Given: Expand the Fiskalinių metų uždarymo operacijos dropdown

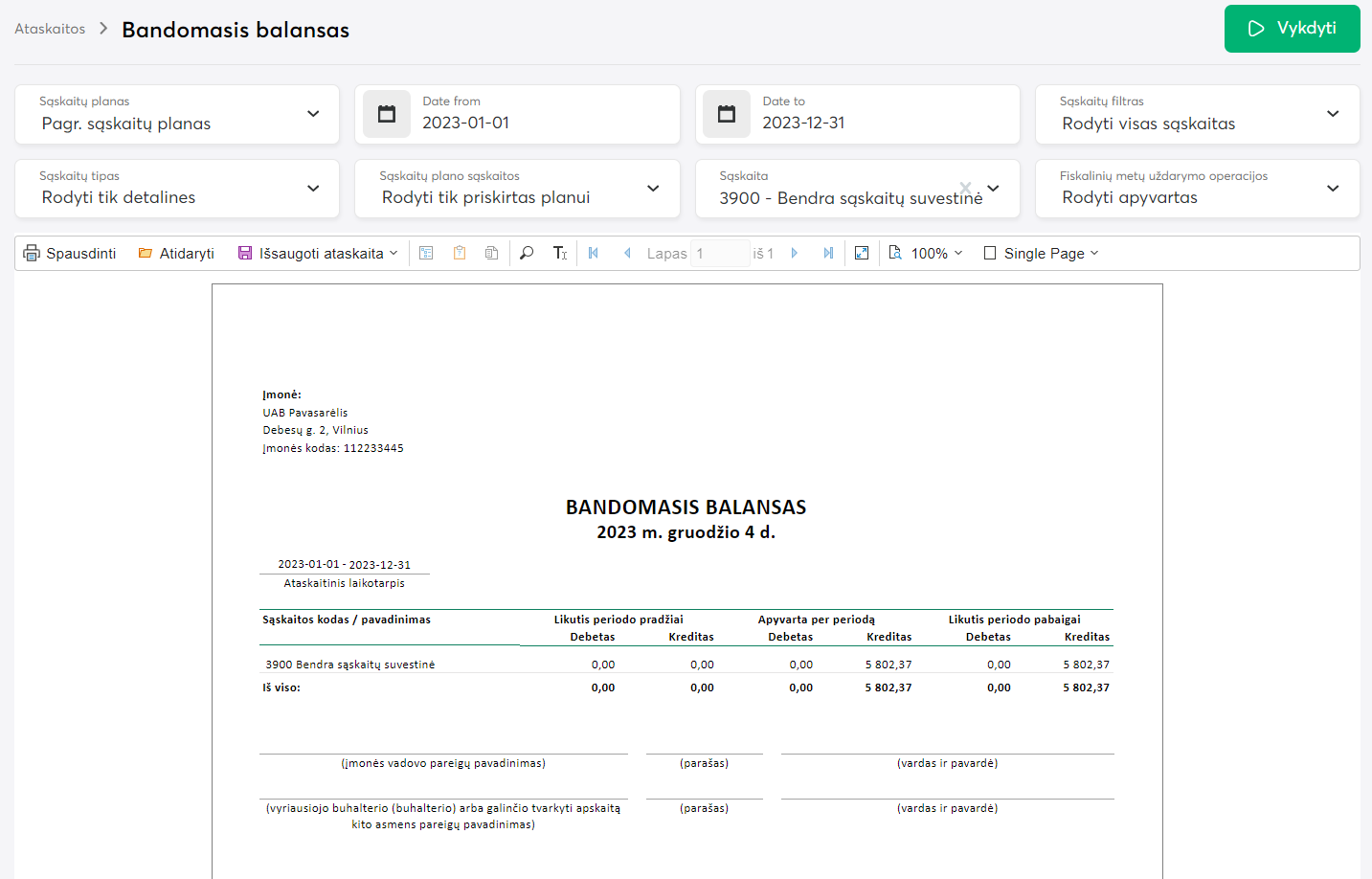Looking at the screenshot, I should pyautogui.click(x=1333, y=189).
